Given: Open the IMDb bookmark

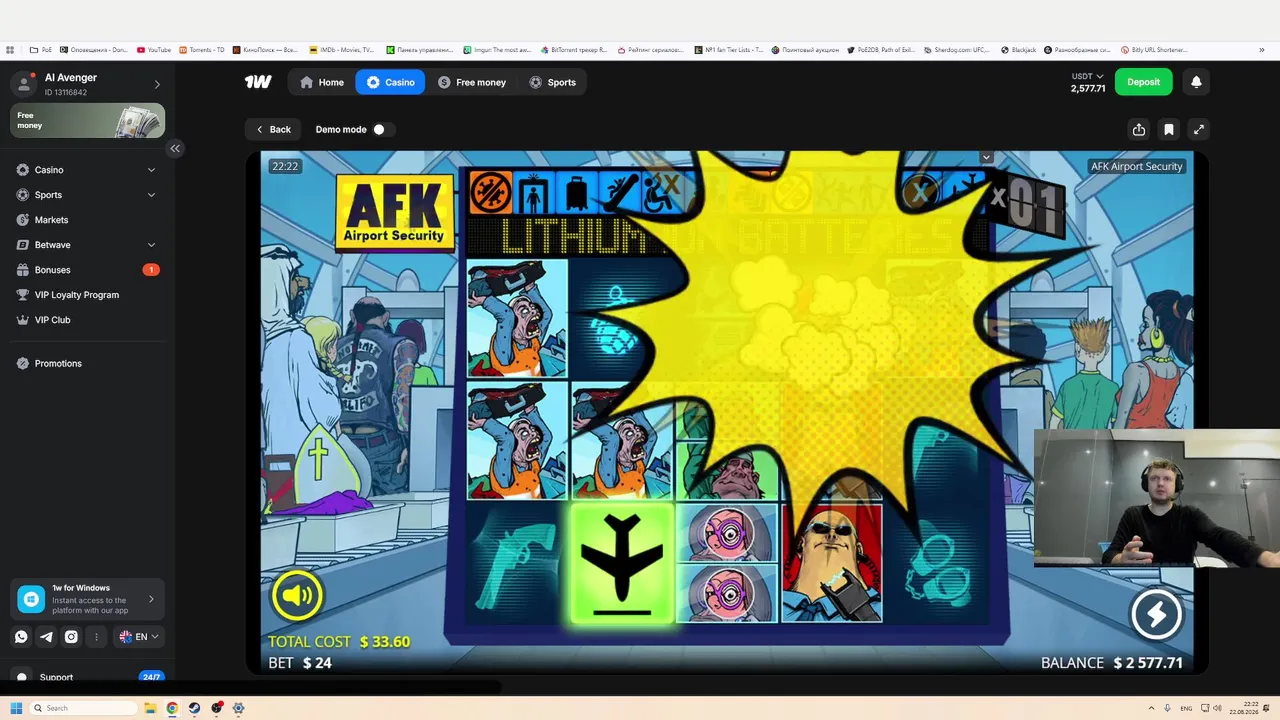Looking at the screenshot, I should [x=341, y=50].
